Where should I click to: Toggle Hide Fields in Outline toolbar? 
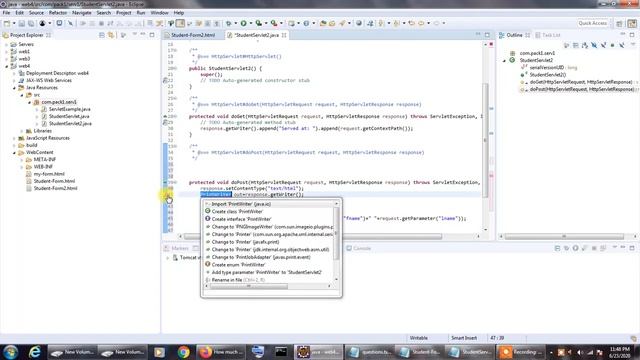coord(594,45)
